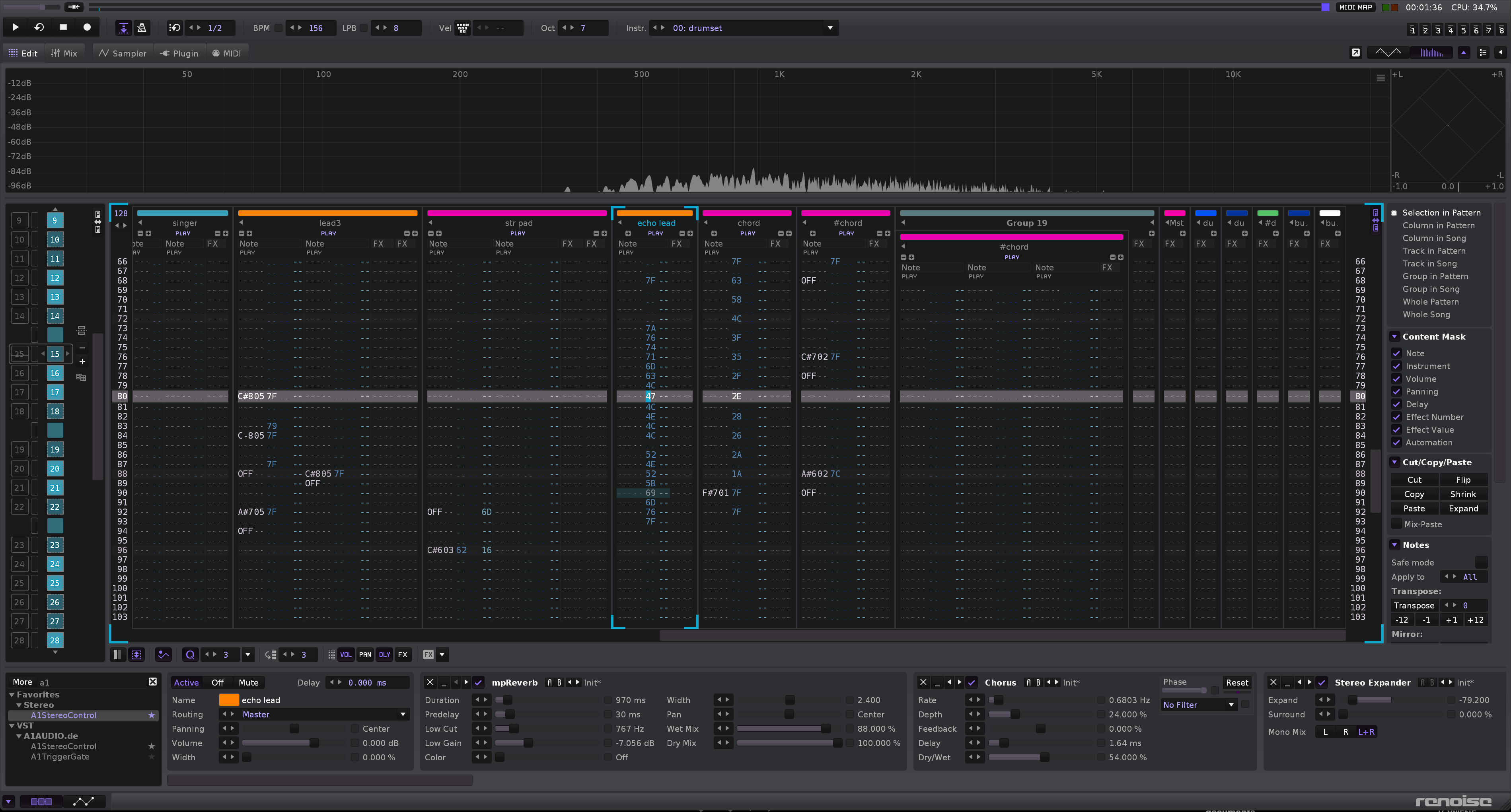1511x812 pixels.
Task: Click the quantize Q icon
Action: click(190, 654)
